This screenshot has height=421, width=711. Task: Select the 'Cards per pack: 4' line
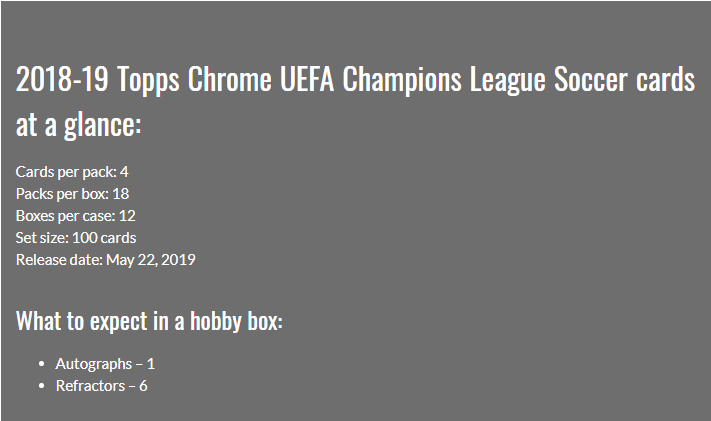[72, 172]
